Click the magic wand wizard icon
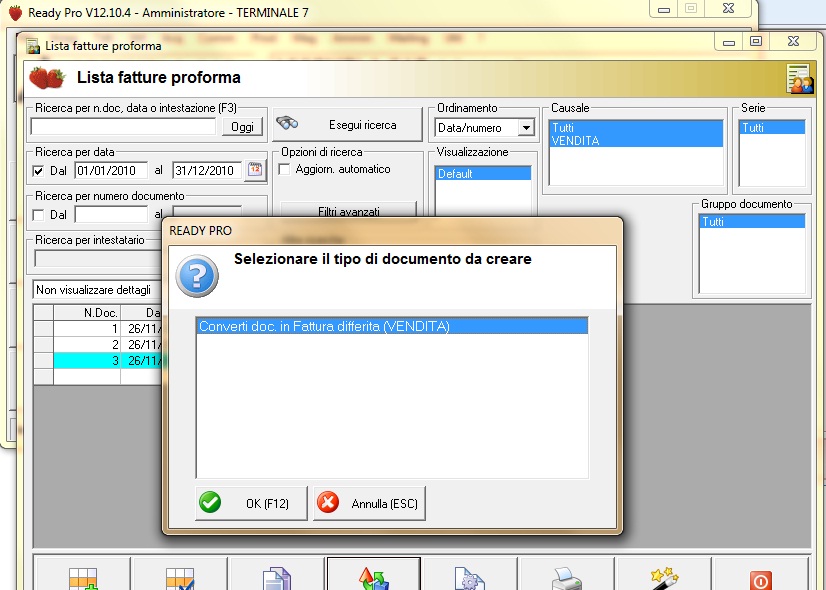The width and height of the screenshot is (826, 590). 664,578
